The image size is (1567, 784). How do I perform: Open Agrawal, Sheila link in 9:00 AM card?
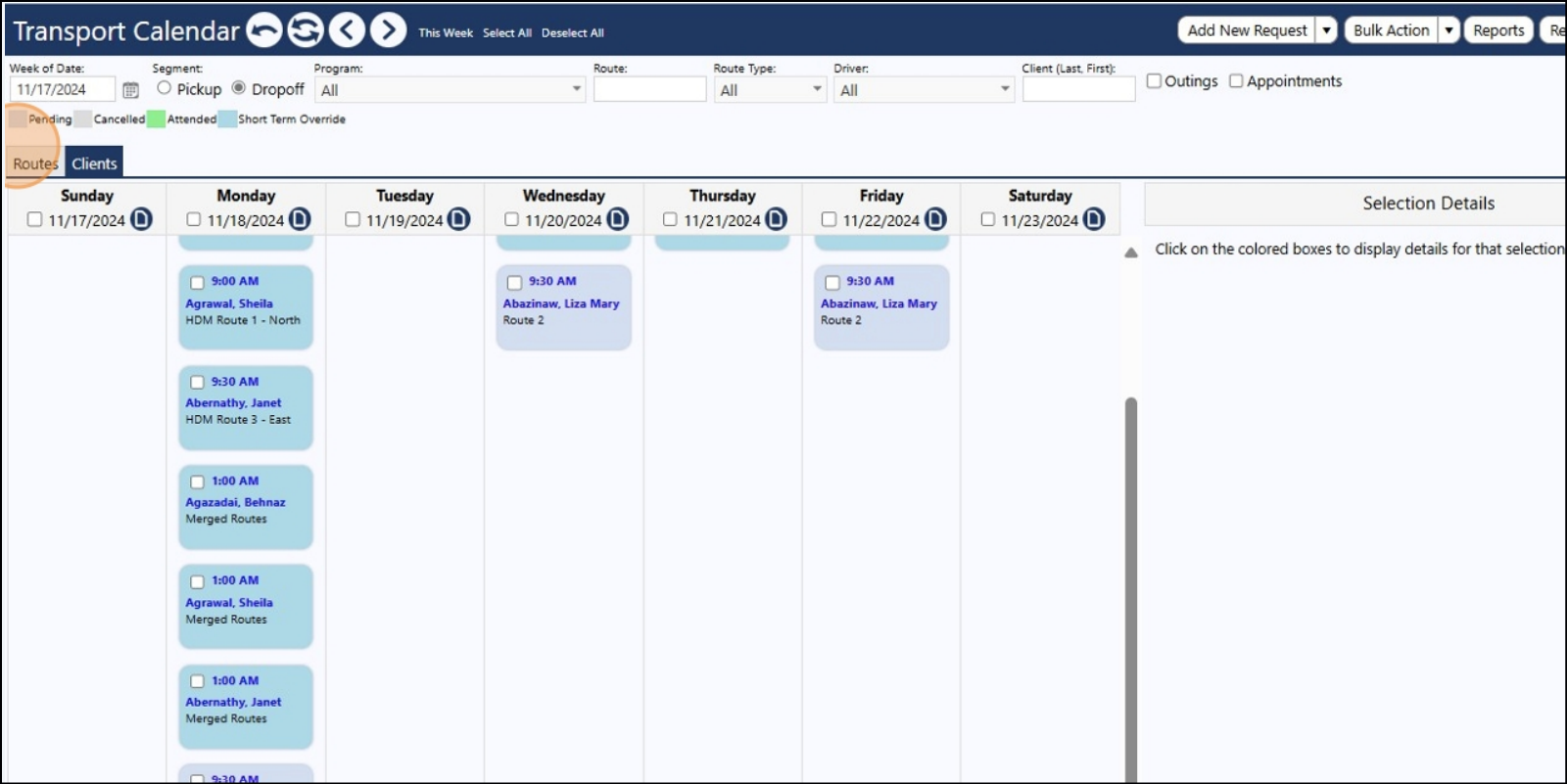pyautogui.click(x=229, y=303)
